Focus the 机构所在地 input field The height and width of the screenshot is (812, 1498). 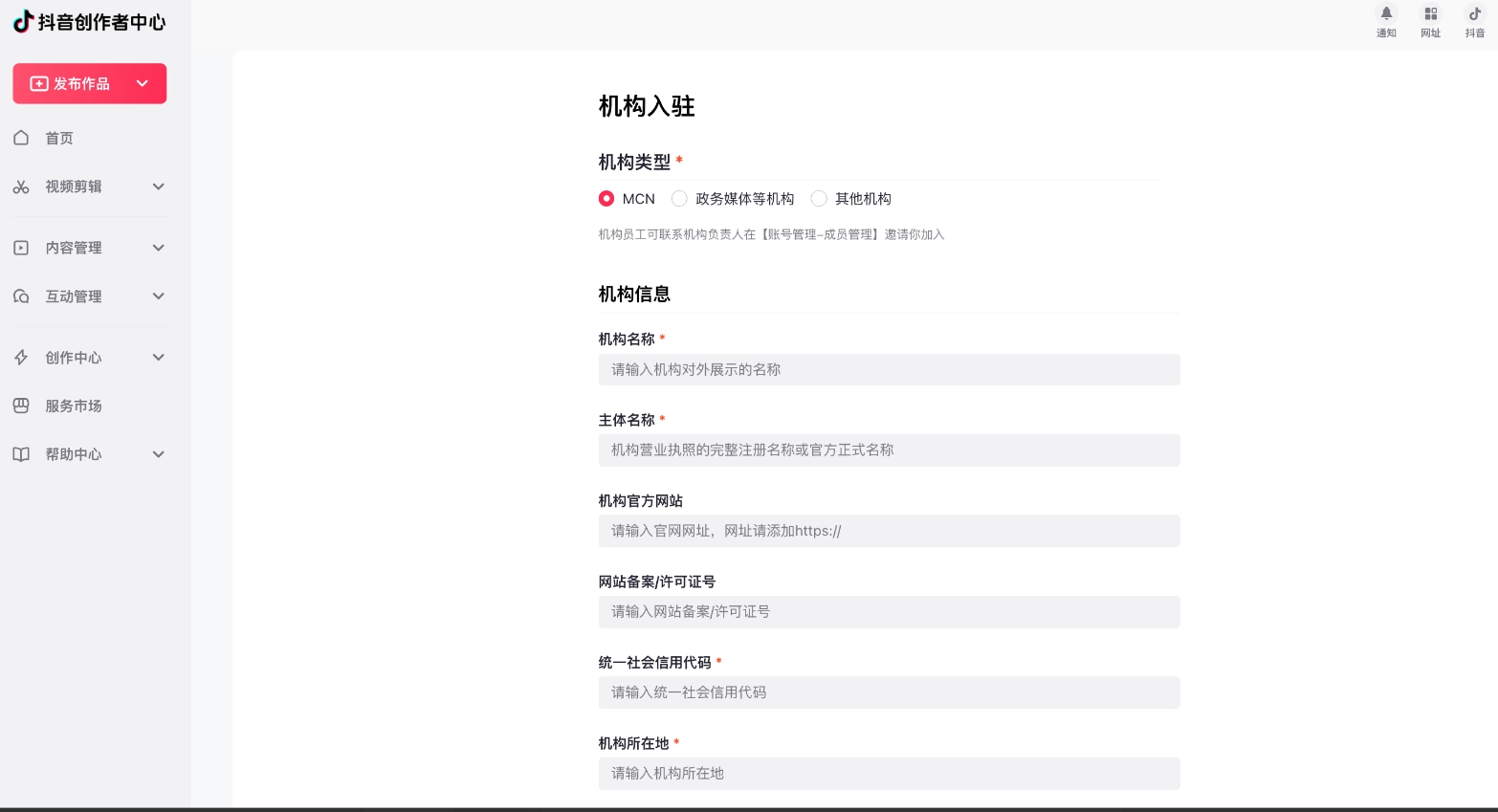click(x=889, y=774)
